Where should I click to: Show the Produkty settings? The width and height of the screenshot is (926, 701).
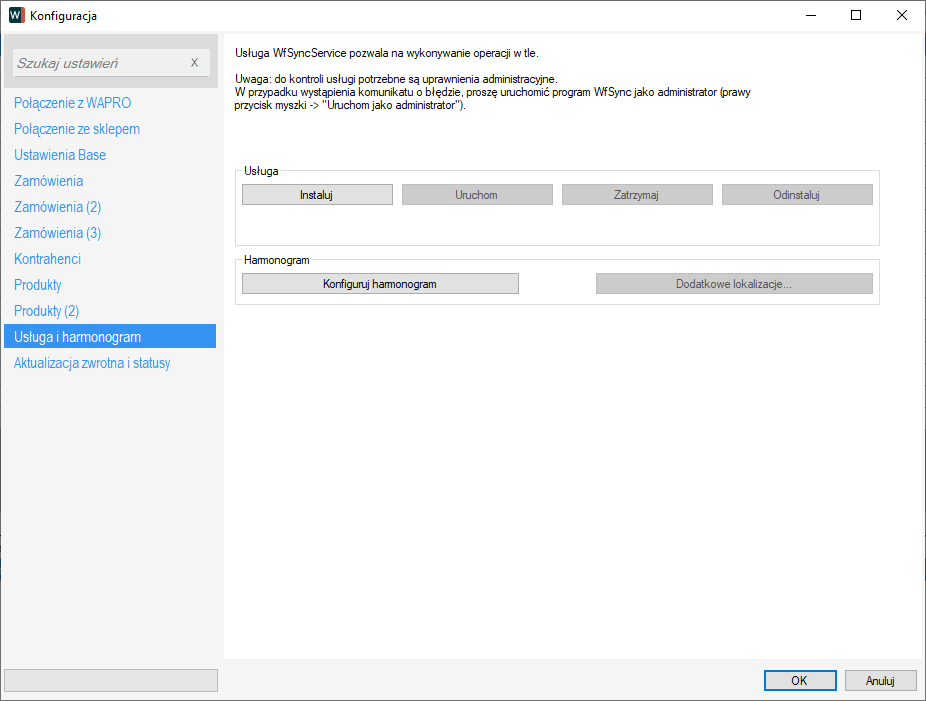tap(38, 285)
